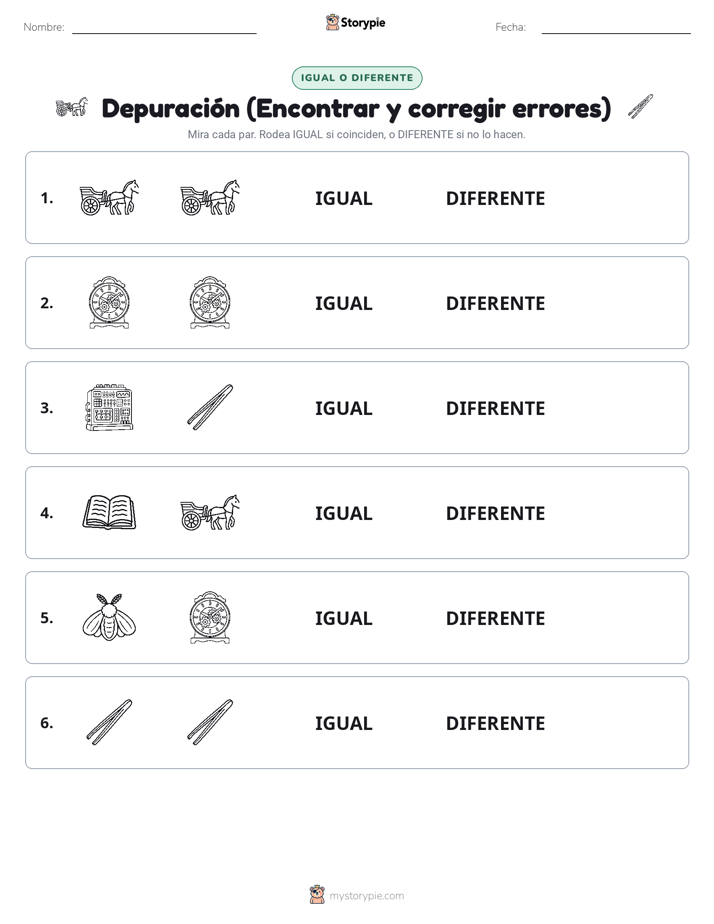Click the second clock image in row 2

point(210,302)
